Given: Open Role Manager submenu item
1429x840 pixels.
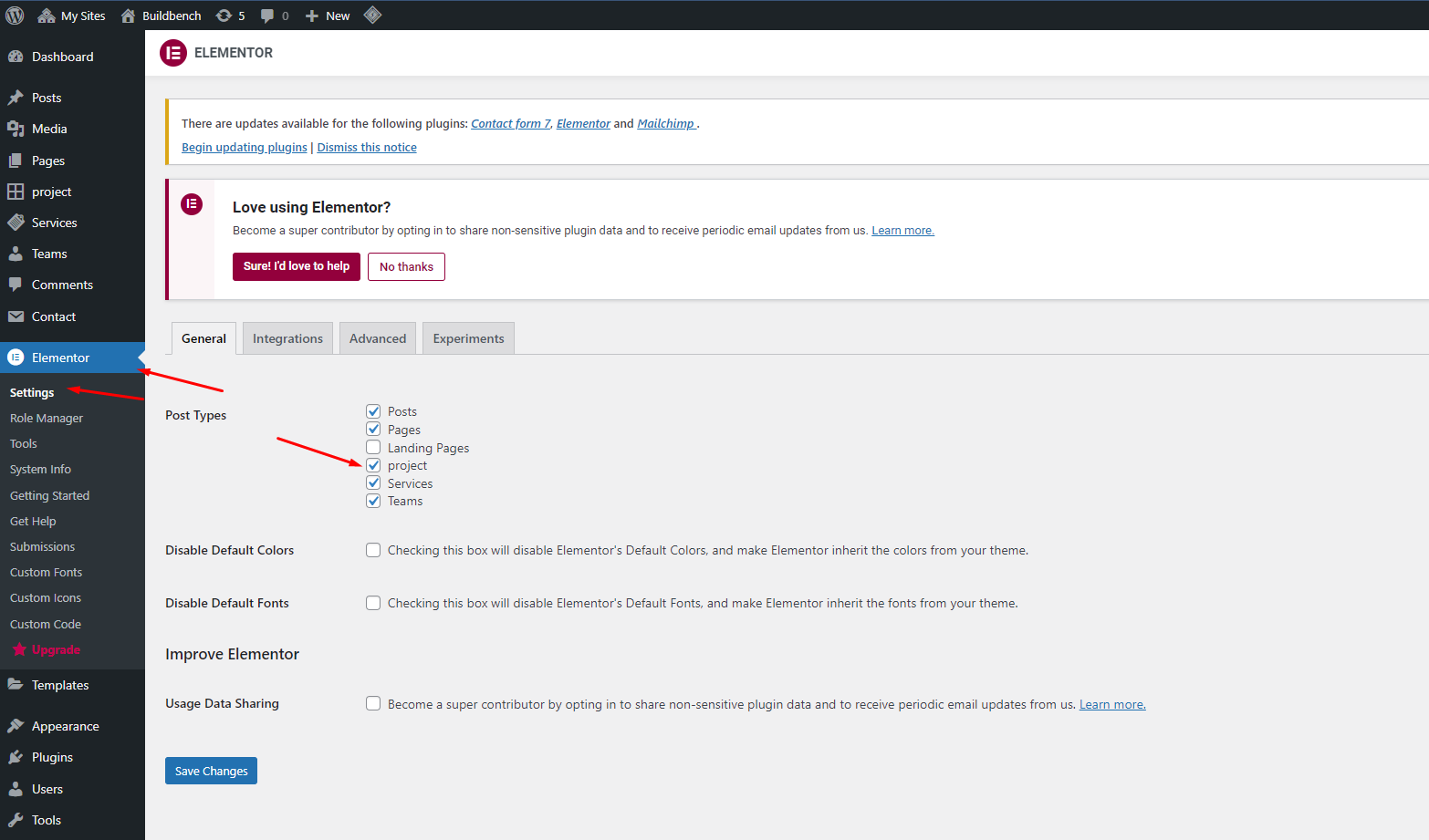Looking at the screenshot, I should point(47,418).
